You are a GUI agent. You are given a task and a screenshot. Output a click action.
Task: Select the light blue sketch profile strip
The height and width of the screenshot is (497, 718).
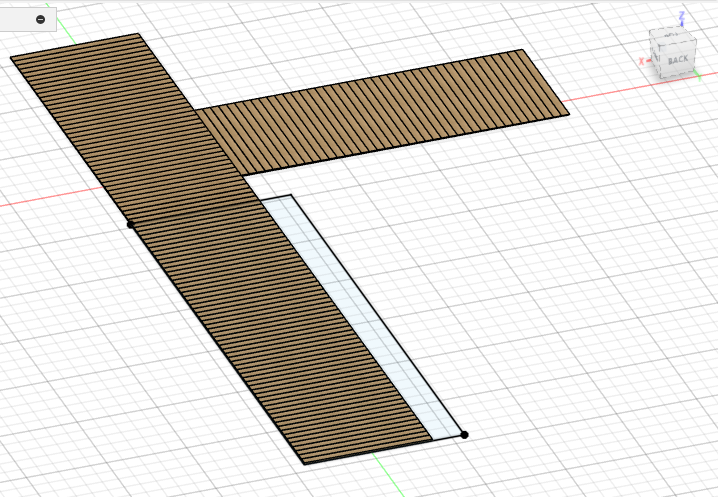click(x=362, y=316)
